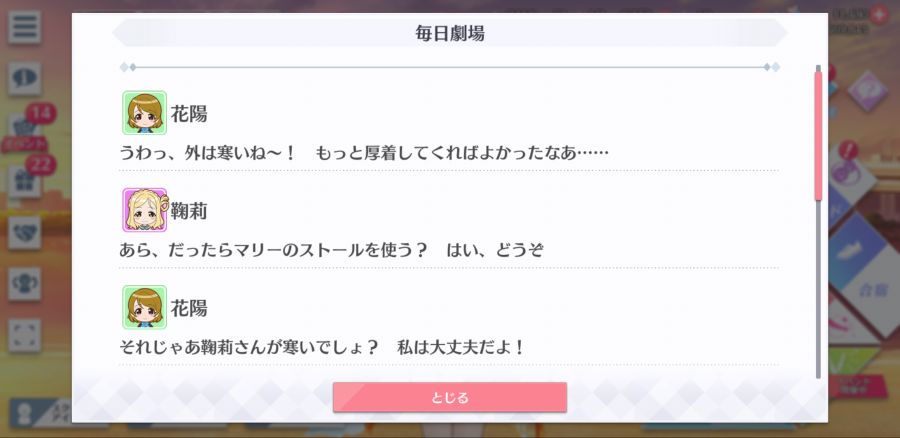
Task: Click the 毎日劇場 title header
Action: click(x=449, y=33)
